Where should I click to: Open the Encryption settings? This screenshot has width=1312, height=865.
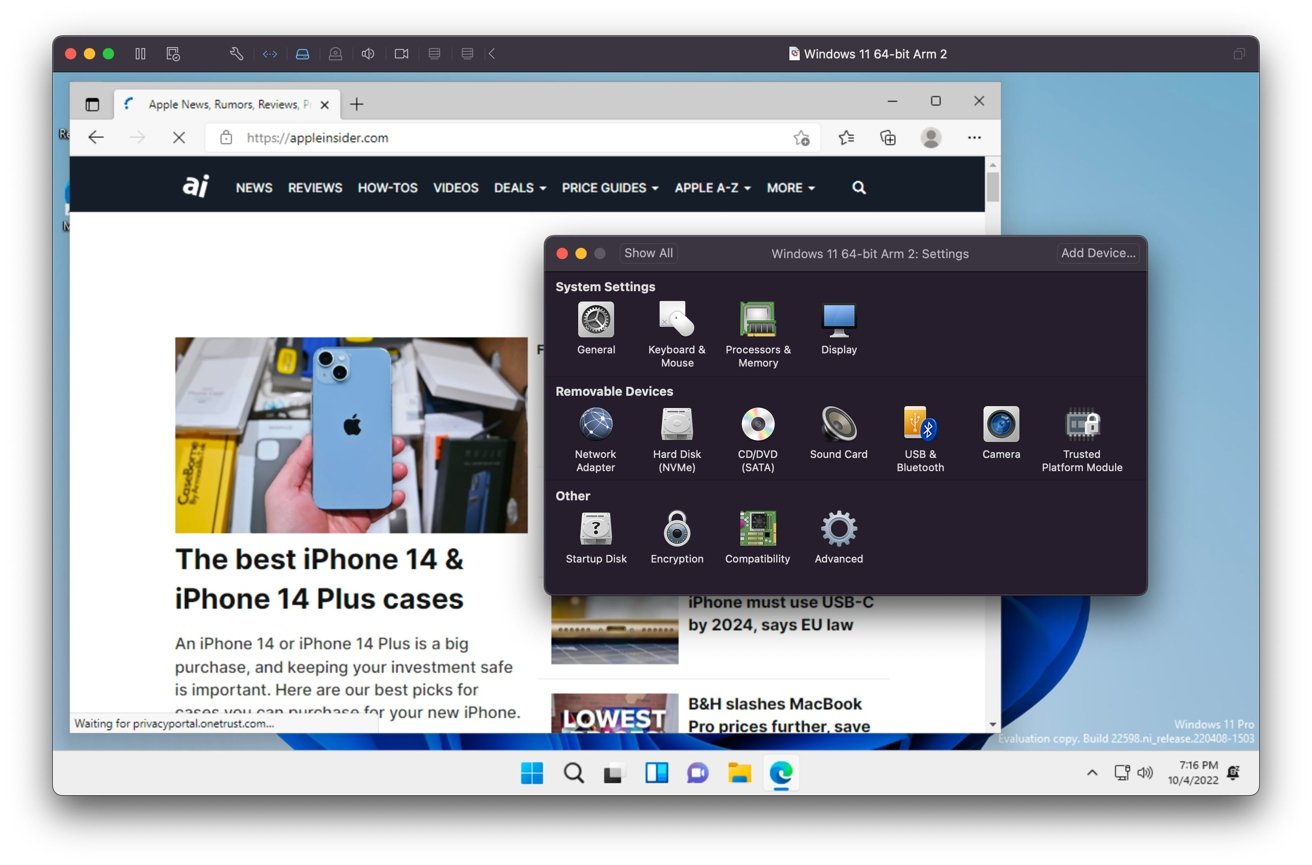[677, 530]
